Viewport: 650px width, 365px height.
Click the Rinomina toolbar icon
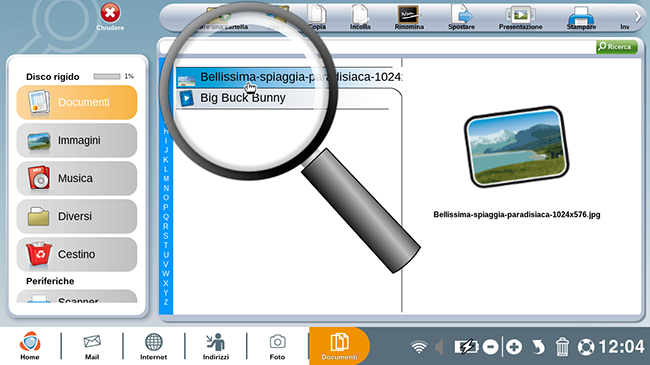click(409, 15)
